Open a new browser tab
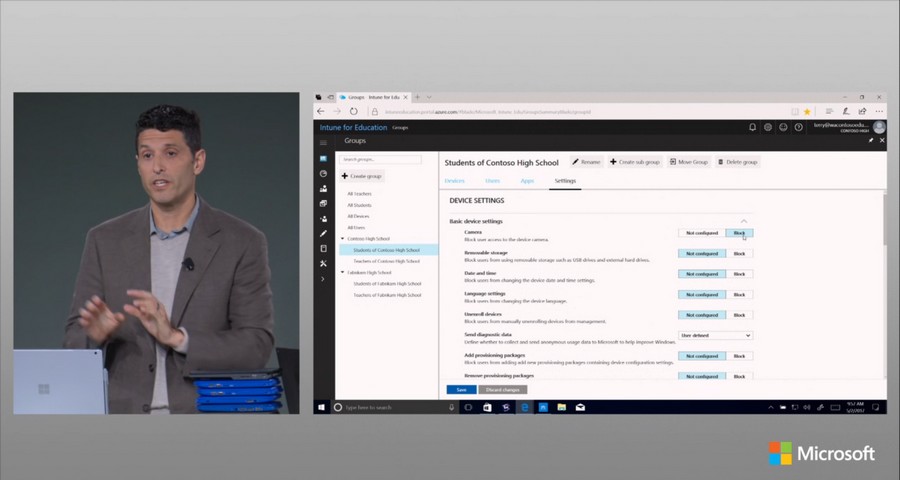900x480 pixels. (x=417, y=97)
